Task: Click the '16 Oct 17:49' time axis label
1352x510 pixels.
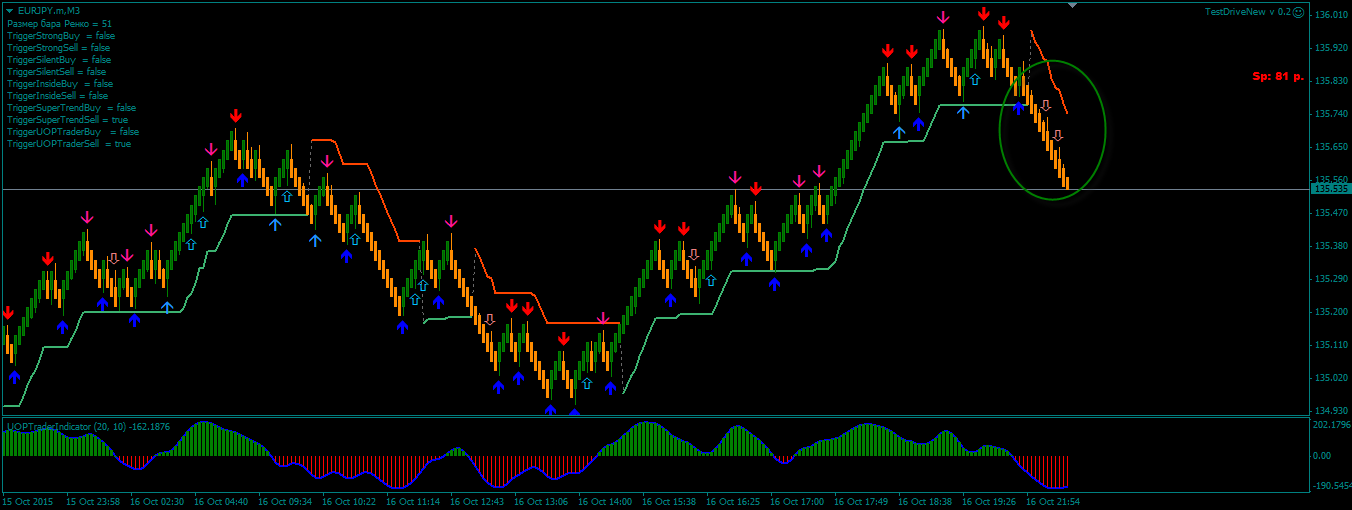Action: click(861, 501)
